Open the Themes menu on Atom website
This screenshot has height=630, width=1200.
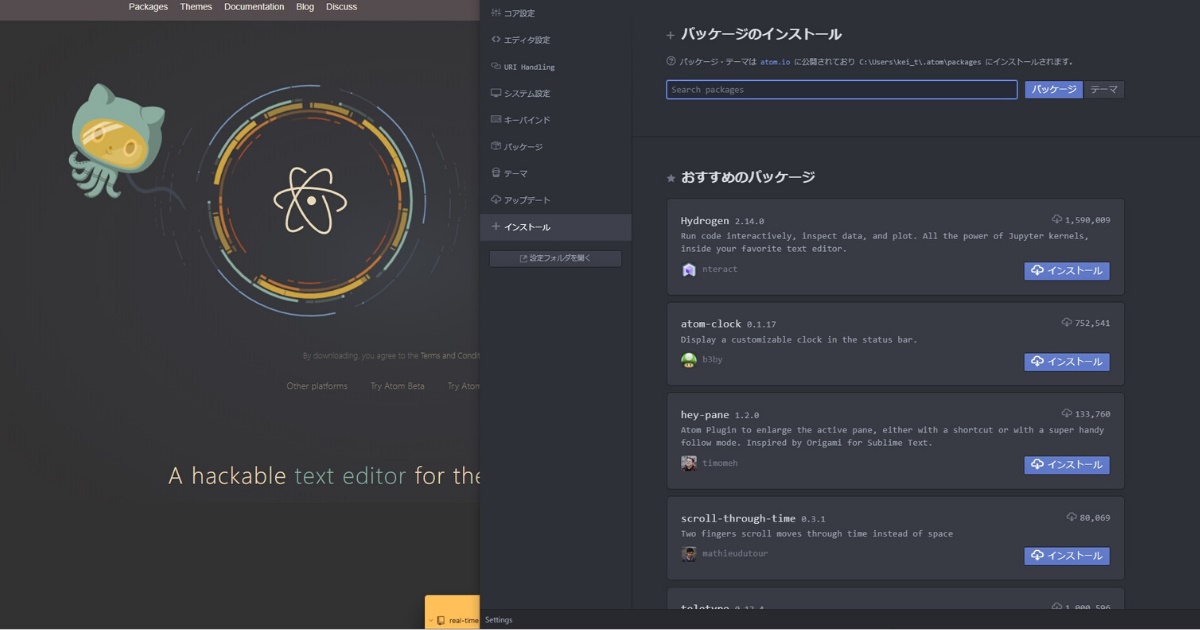tap(196, 7)
